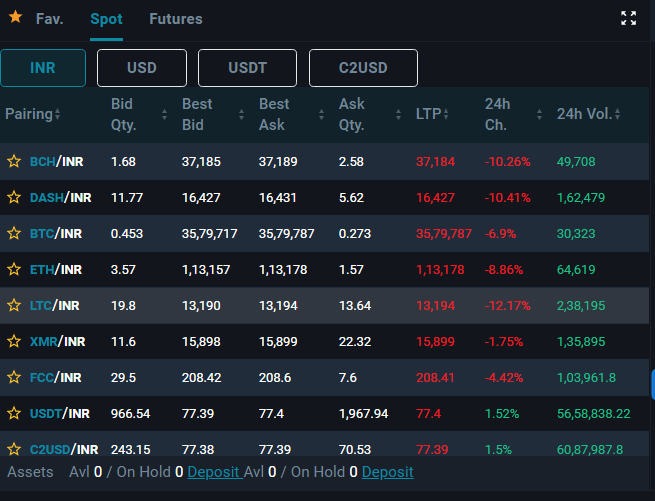
Task: Favorite the BTC/INR pair star
Action: (x=14, y=233)
